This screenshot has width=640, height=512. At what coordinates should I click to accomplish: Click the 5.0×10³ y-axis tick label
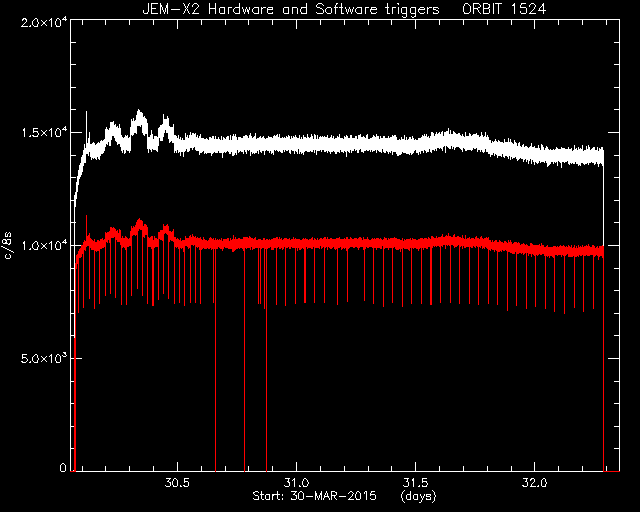coord(44,358)
